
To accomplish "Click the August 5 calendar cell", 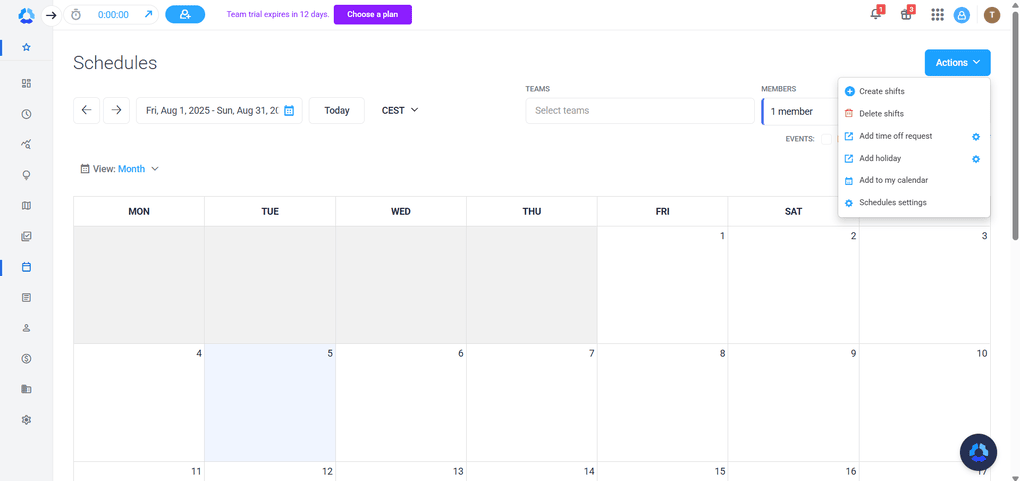I will click(270, 403).
